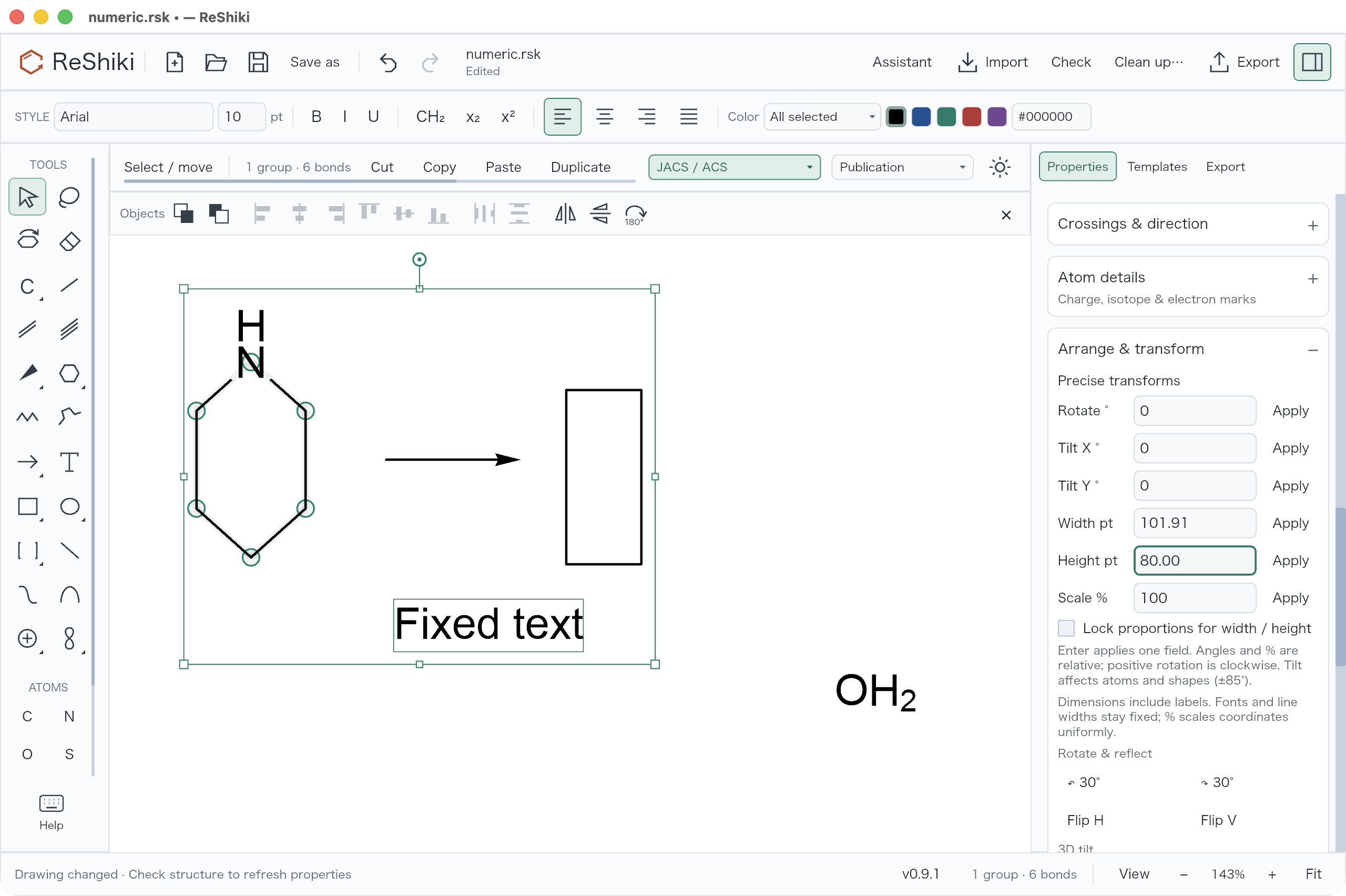Click the New document icon
This screenshot has height=896, width=1346.
click(x=174, y=62)
